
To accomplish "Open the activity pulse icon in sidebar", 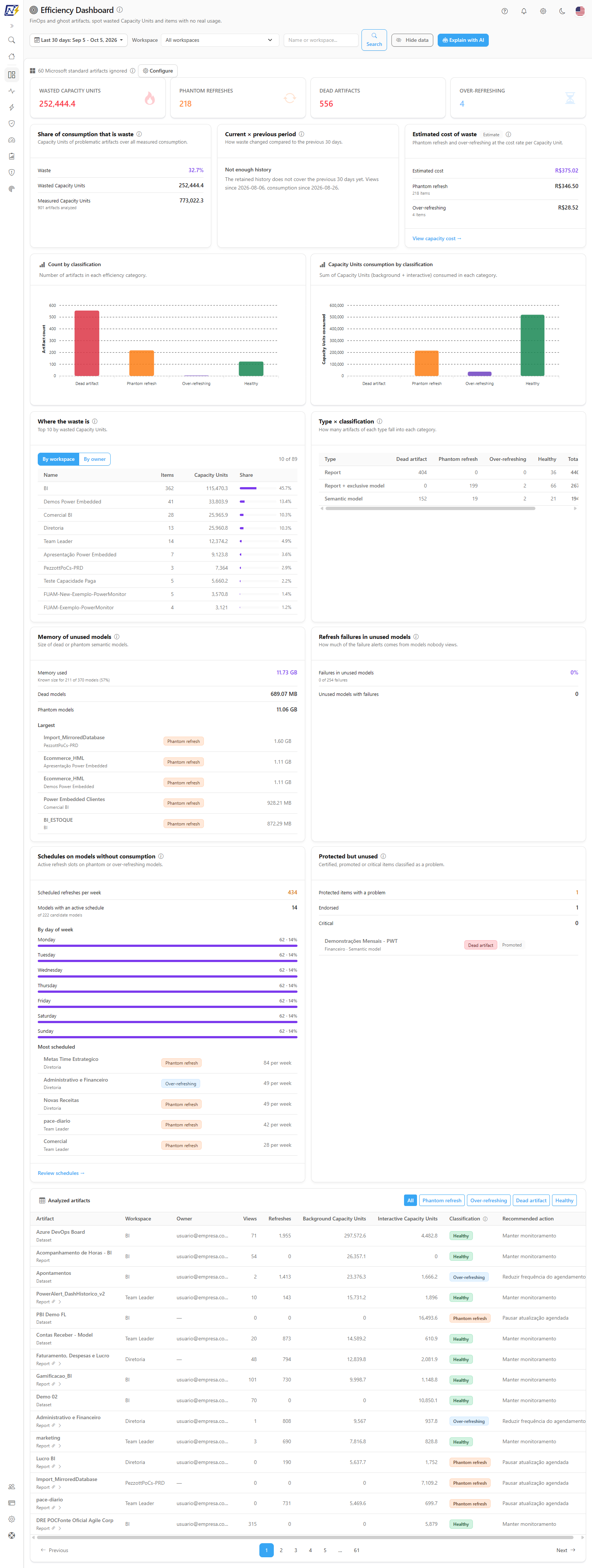I will pos(11,91).
